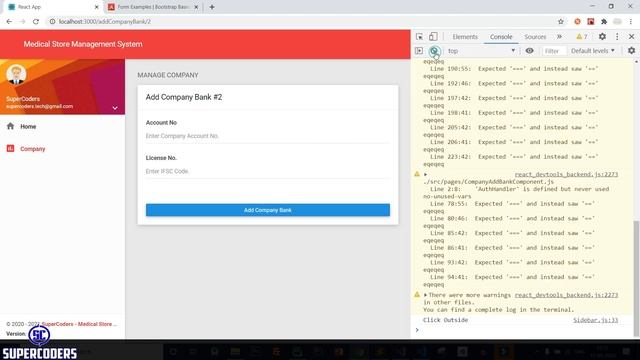Open console settings gear icon
This screenshot has width=640, height=360.
coord(631,51)
